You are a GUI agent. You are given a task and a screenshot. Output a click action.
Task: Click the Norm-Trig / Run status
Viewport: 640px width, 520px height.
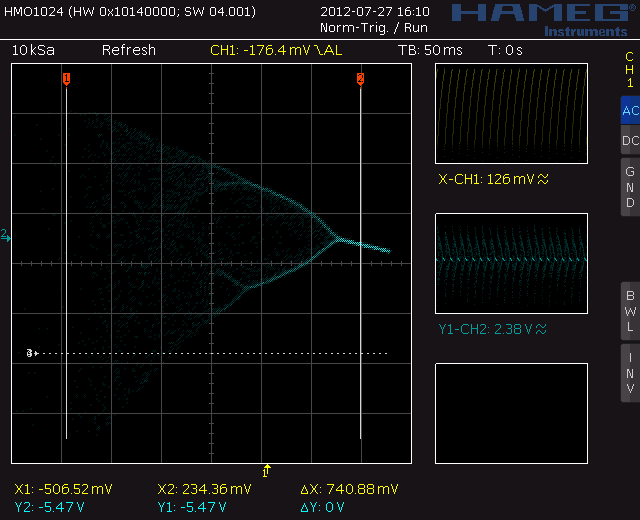click(x=360, y=27)
